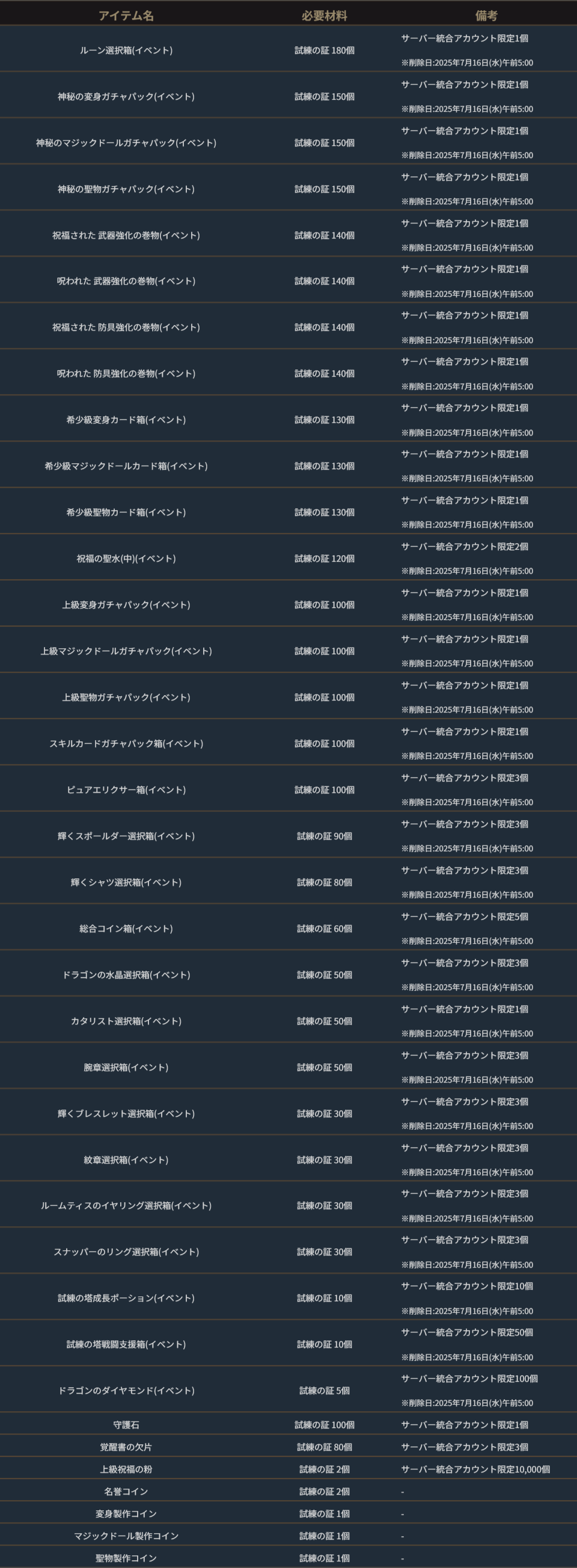
Task: Click the 試練の証 180個 material cell
Action: 324,50
